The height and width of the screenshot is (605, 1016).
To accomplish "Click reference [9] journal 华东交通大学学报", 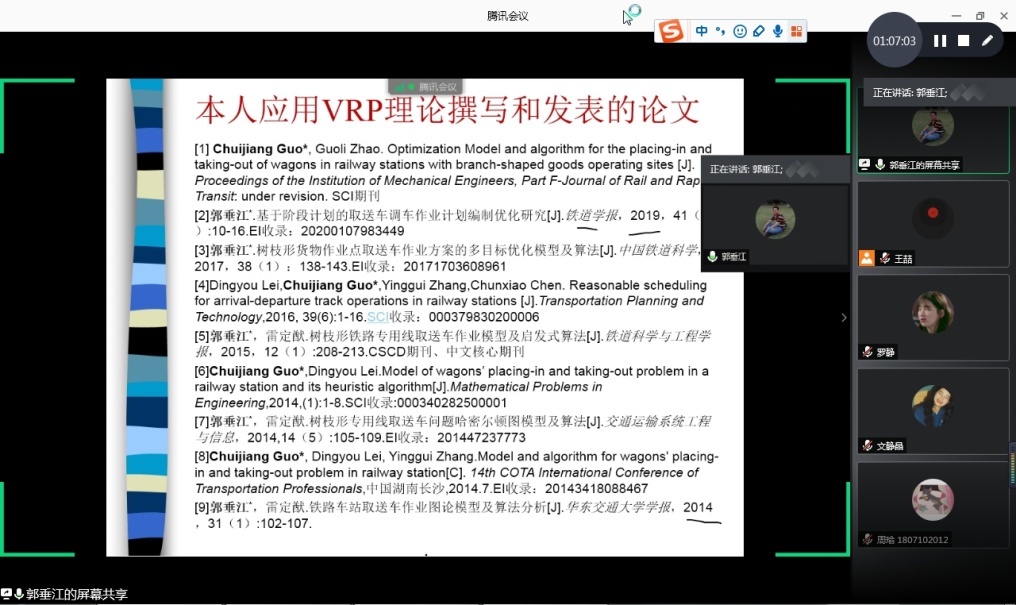I will pyautogui.click(x=618, y=507).
